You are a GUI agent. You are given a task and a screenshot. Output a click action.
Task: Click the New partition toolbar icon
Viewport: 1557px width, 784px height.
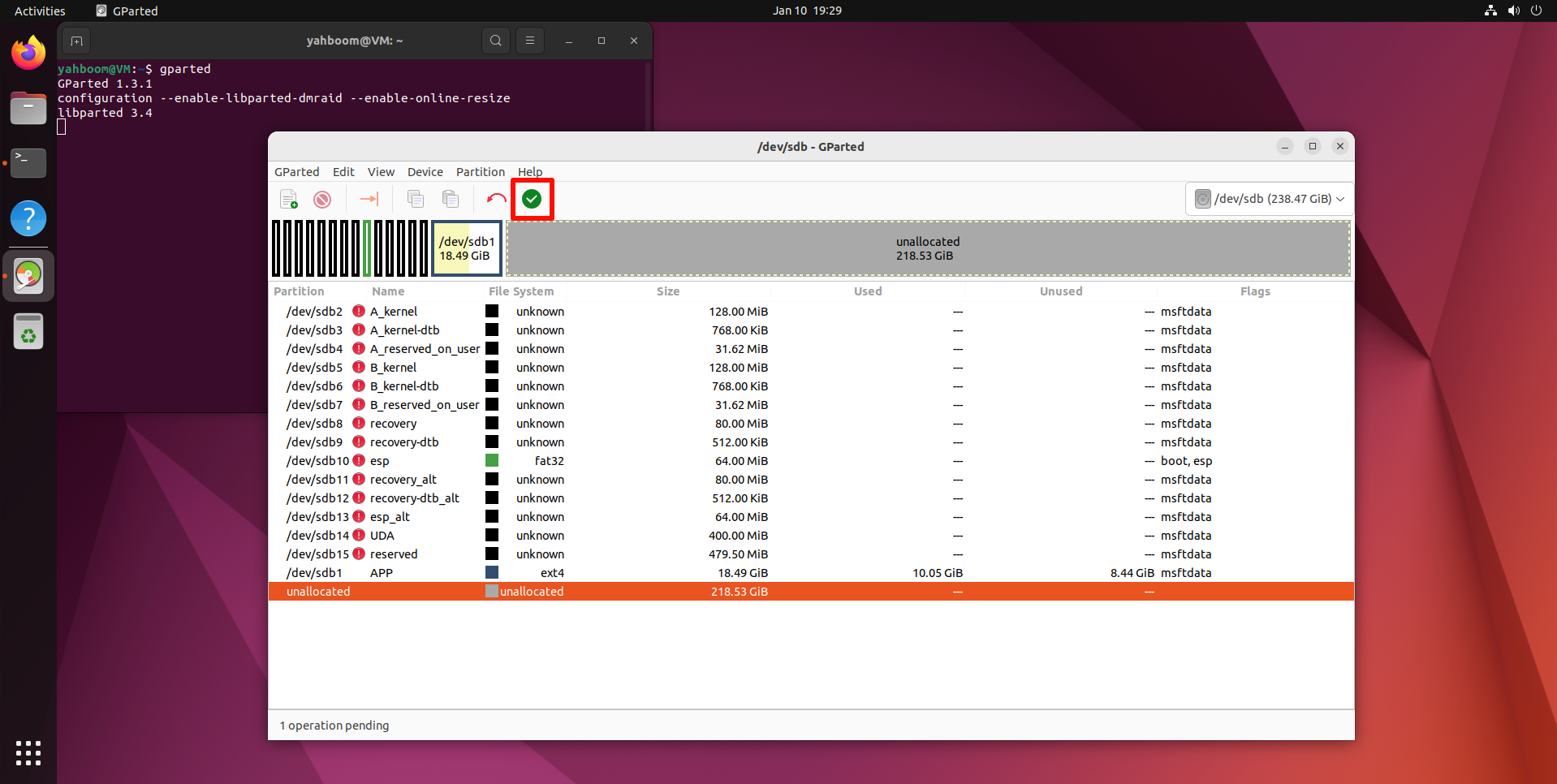coord(288,199)
